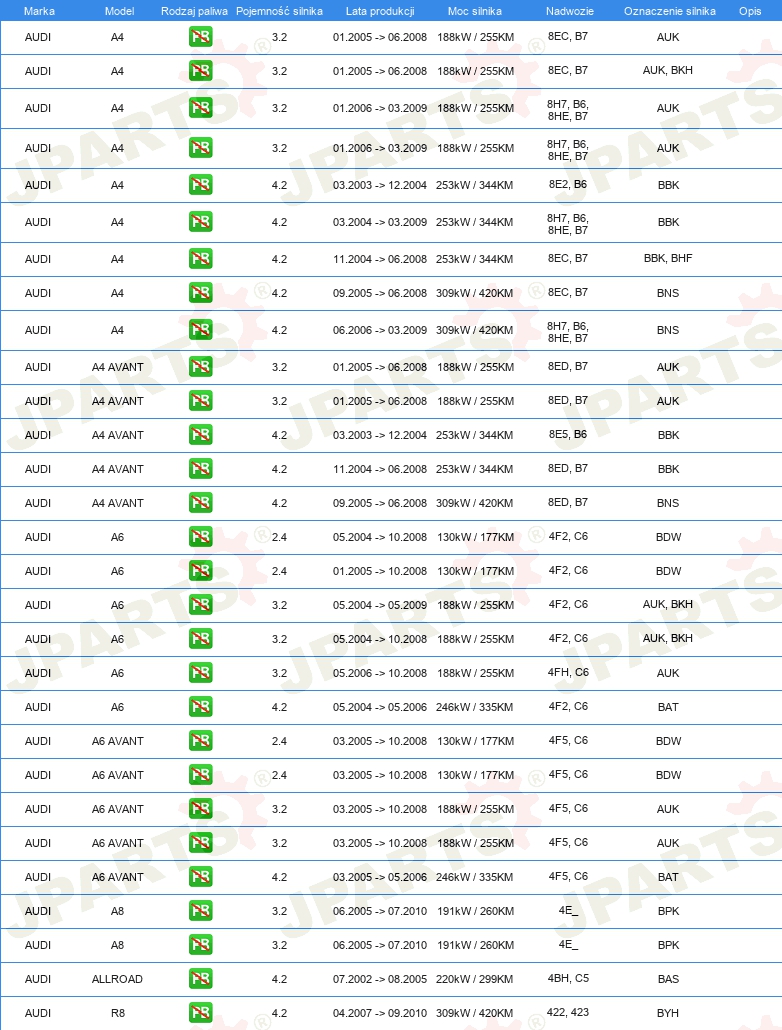Select body code cell 422, 423

point(568,1012)
